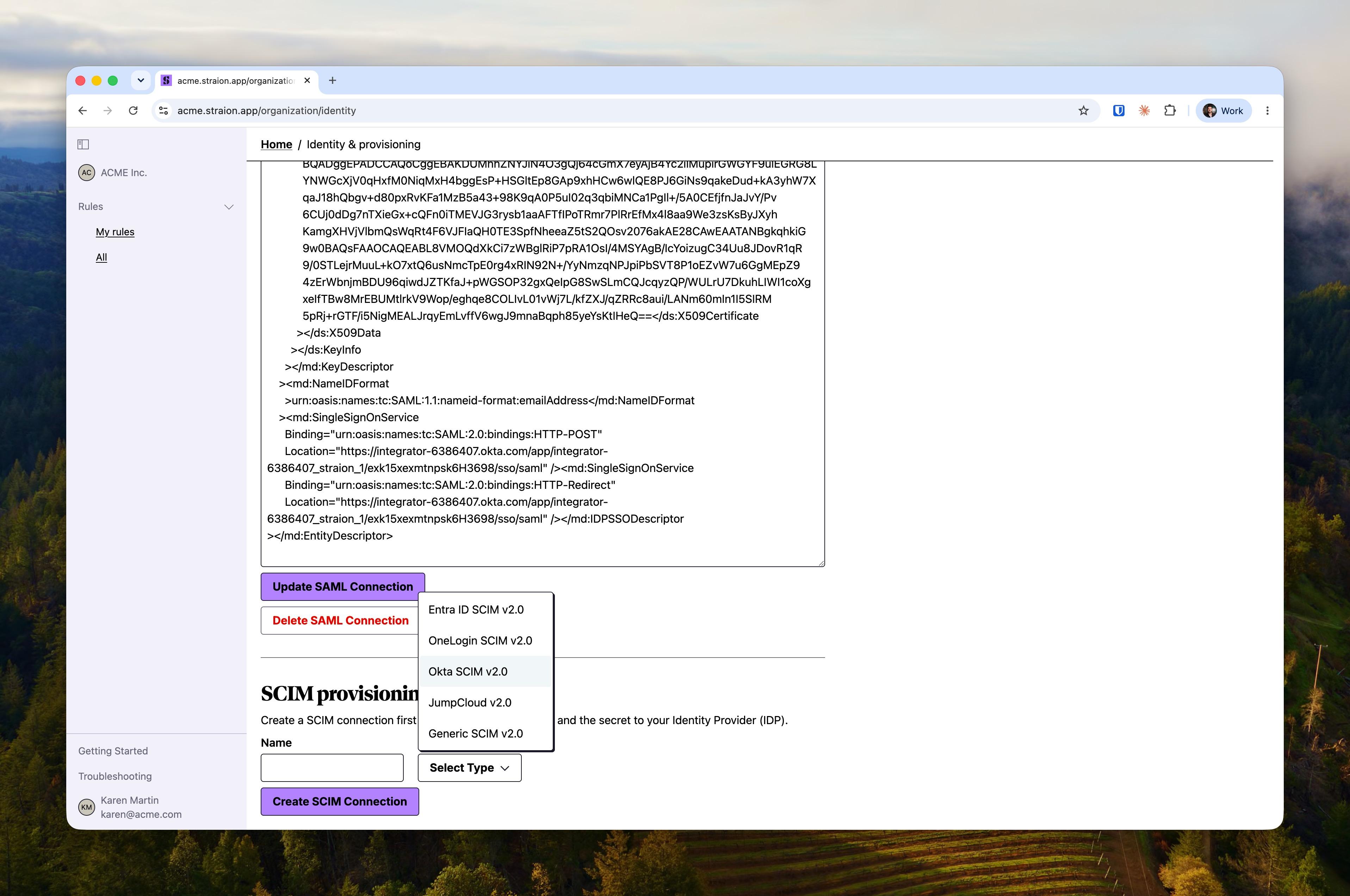Image resolution: width=1350 pixels, height=896 pixels.
Task: Open My rules in sidebar
Action: coord(115,232)
